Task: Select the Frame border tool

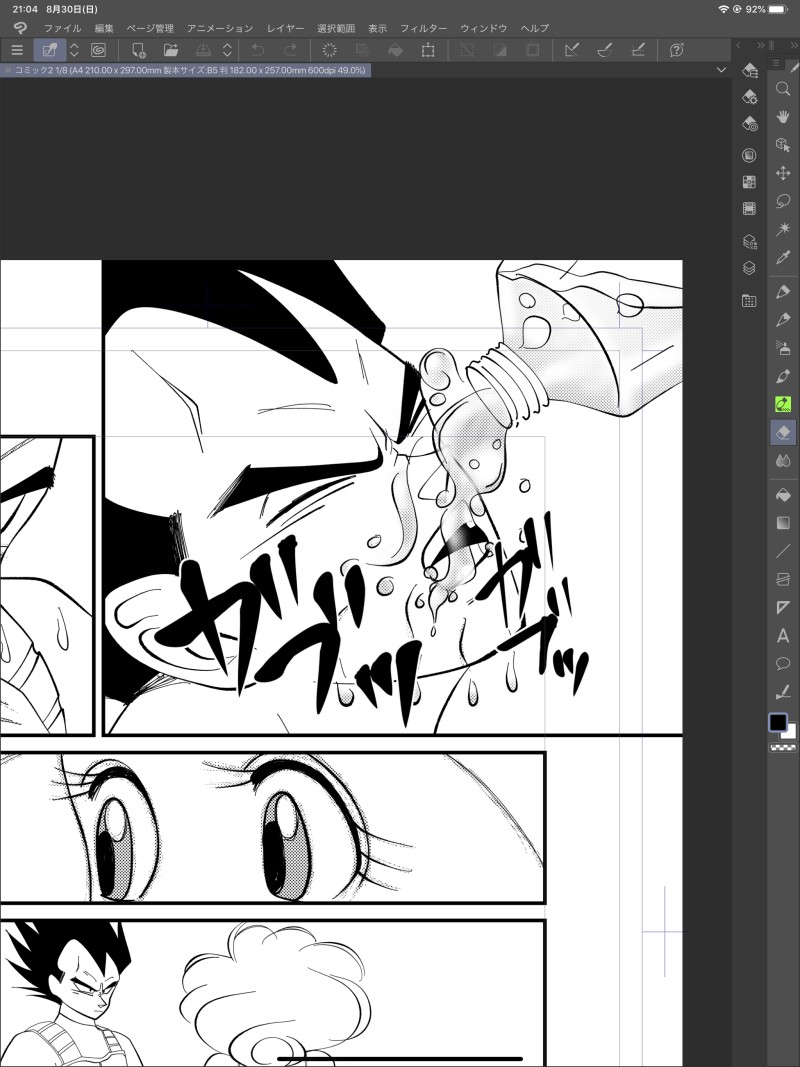Action: tap(782, 579)
